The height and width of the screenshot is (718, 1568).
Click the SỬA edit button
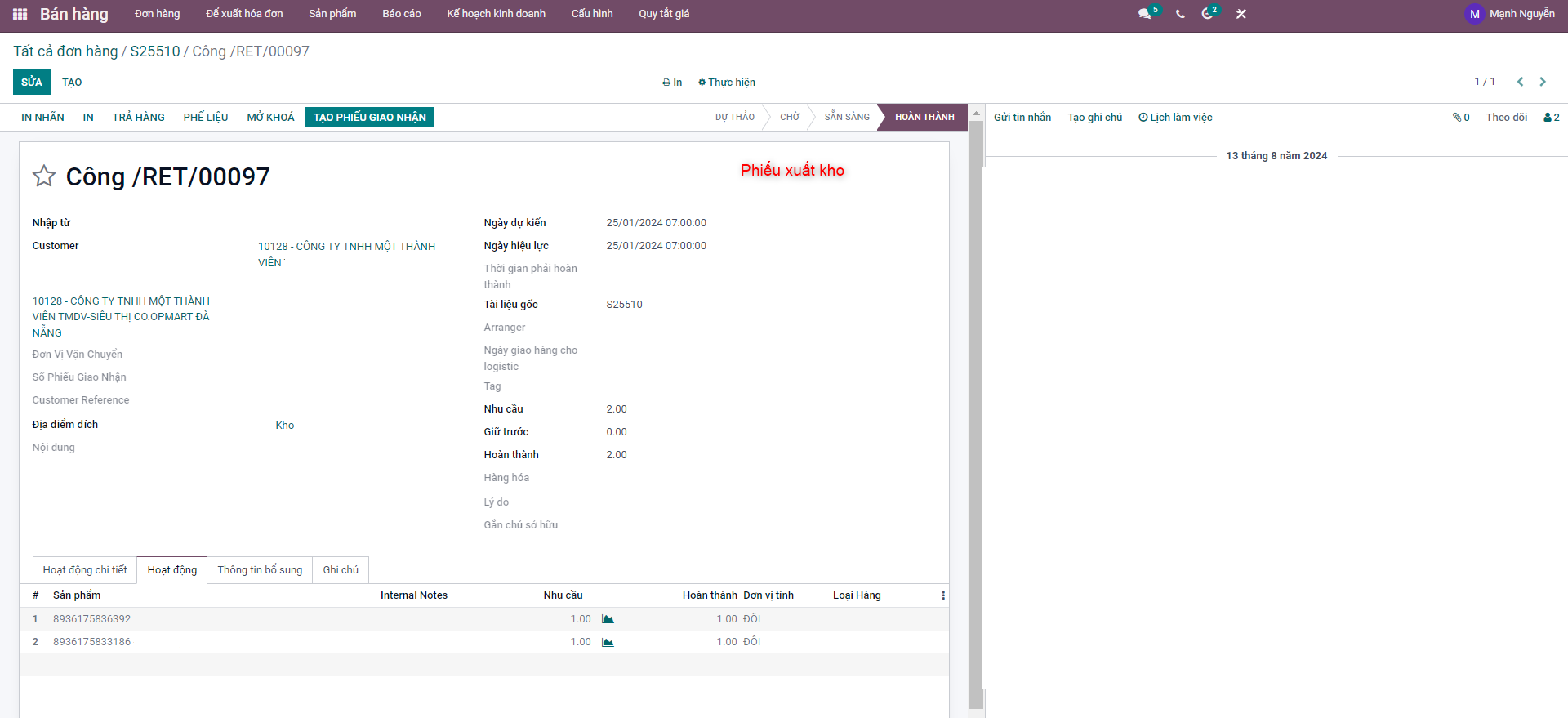[x=32, y=82]
